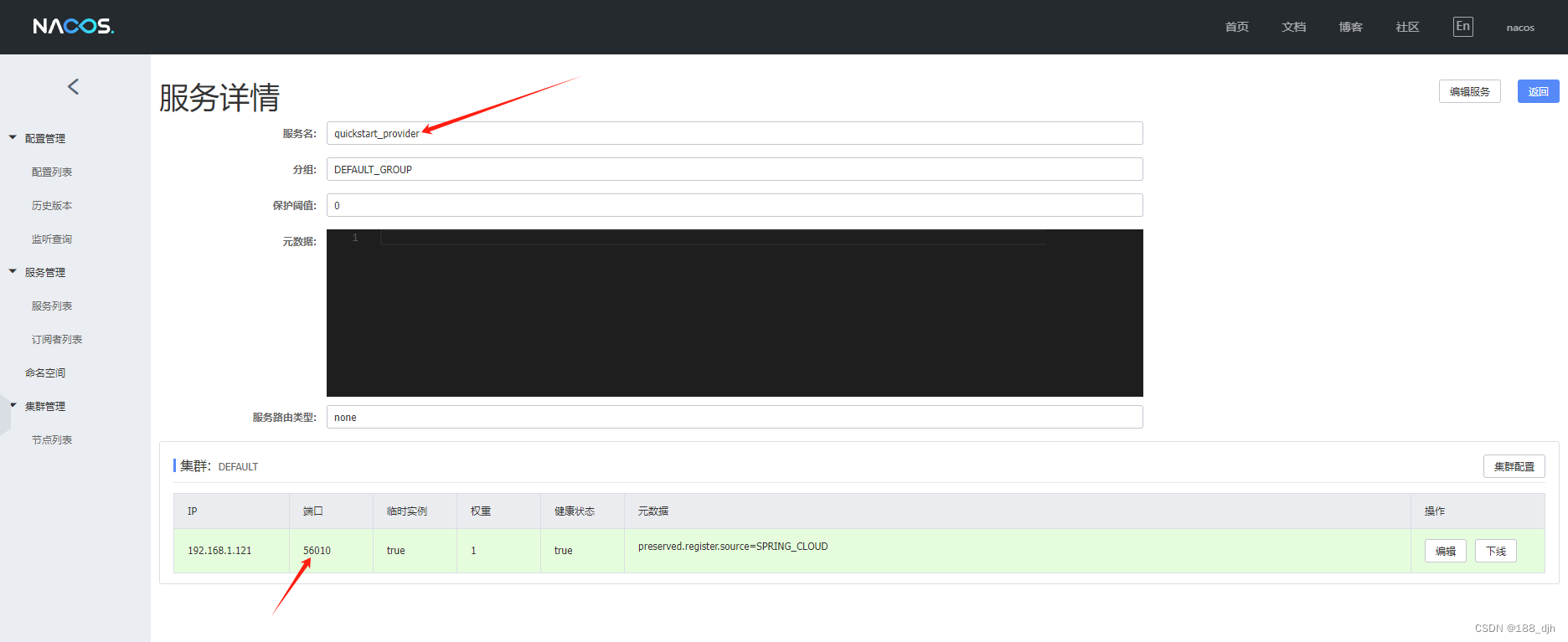This screenshot has height=642, width=1568.
Task: Click the 分组 field DEFAULT_GROUP
Action: [x=735, y=169]
